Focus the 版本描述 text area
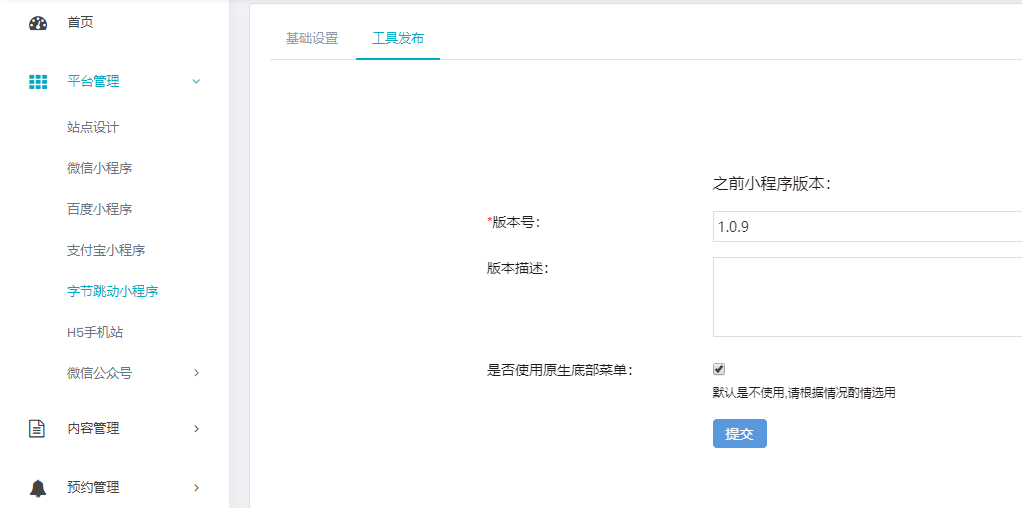Image resolution: width=1022 pixels, height=508 pixels. 866,297
